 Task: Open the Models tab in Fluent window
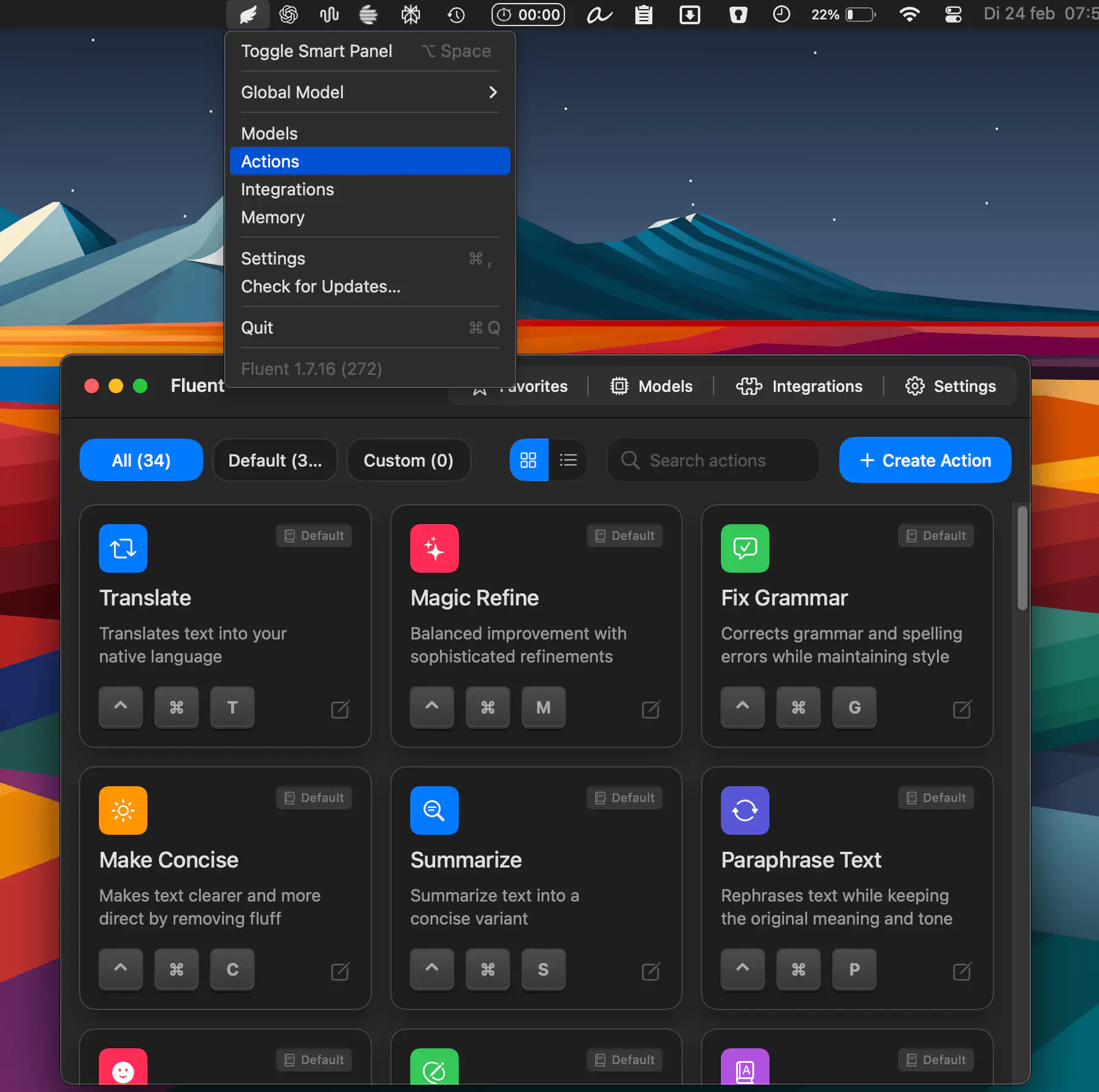click(652, 386)
